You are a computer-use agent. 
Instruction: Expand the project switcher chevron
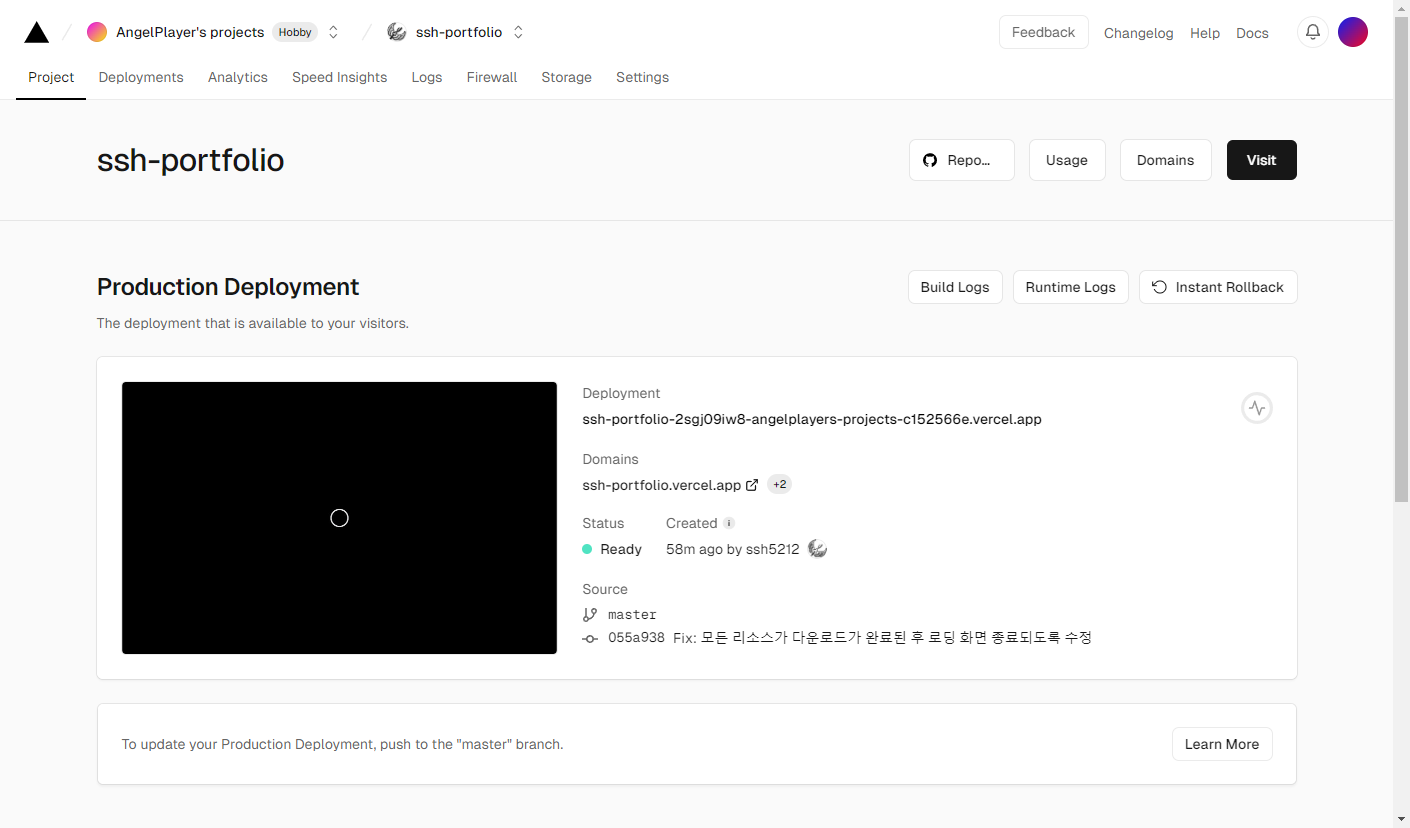click(518, 32)
